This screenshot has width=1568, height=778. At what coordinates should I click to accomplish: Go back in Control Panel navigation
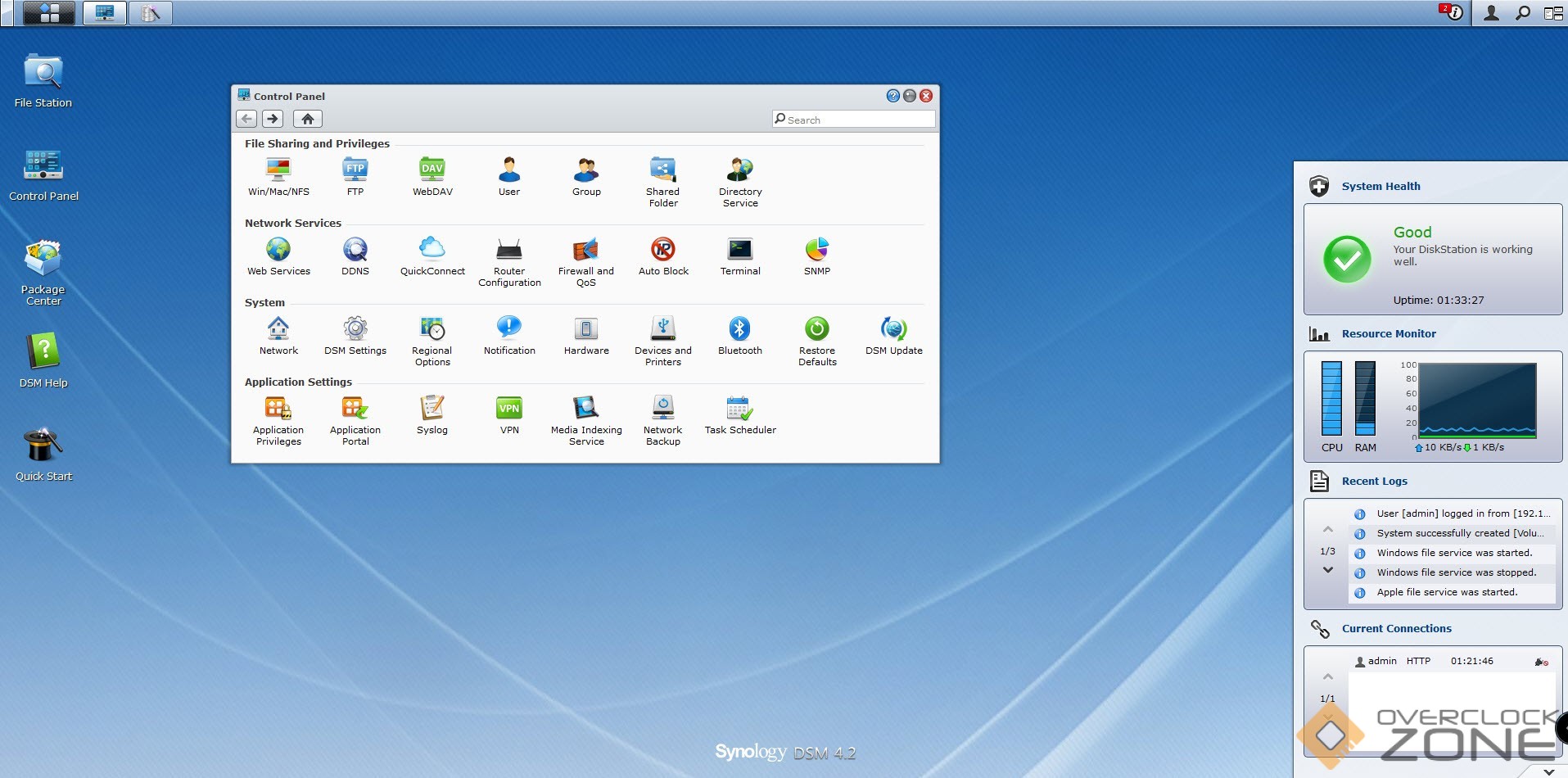coord(246,119)
